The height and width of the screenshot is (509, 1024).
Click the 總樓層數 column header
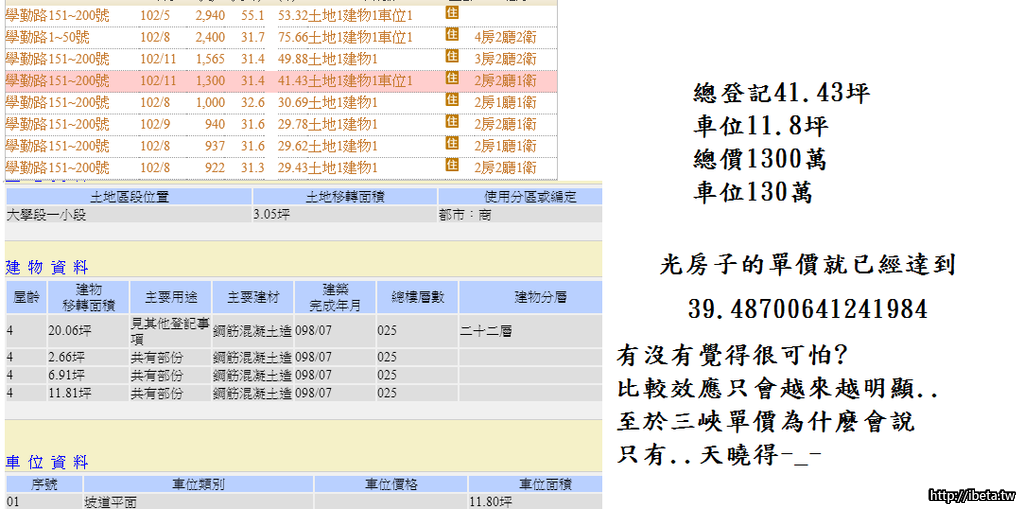(x=416, y=298)
